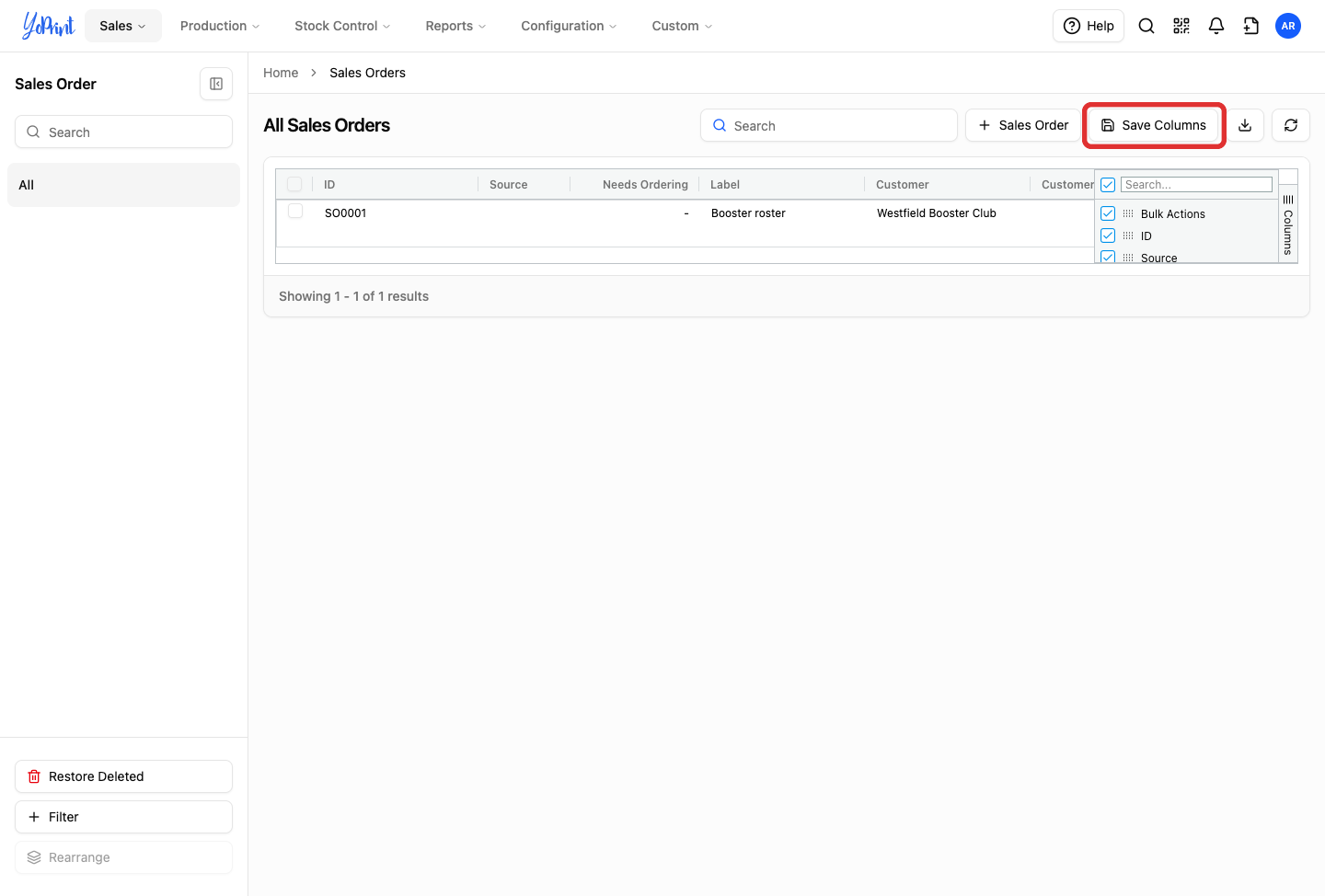Open the AR user avatar menu
This screenshot has width=1325, height=896.
(x=1288, y=26)
